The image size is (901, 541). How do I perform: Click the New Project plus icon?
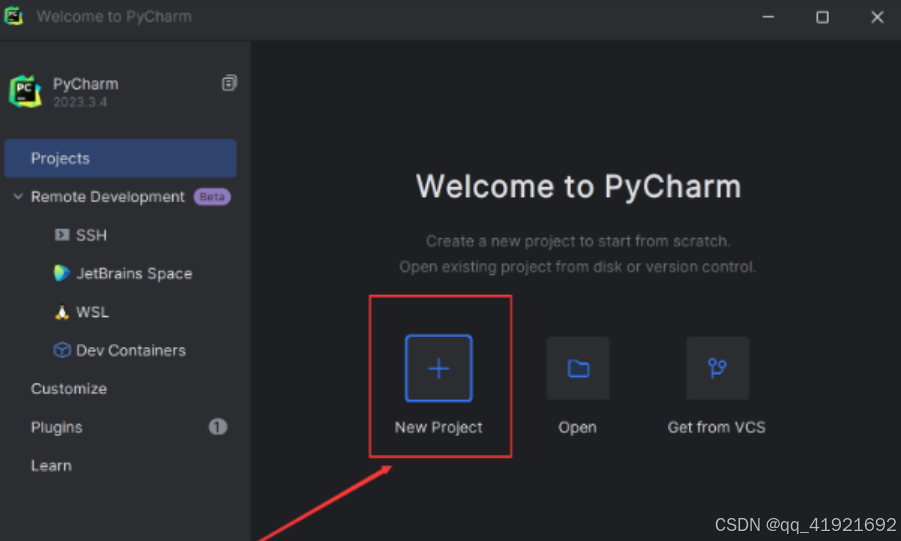pyautogui.click(x=438, y=368)
